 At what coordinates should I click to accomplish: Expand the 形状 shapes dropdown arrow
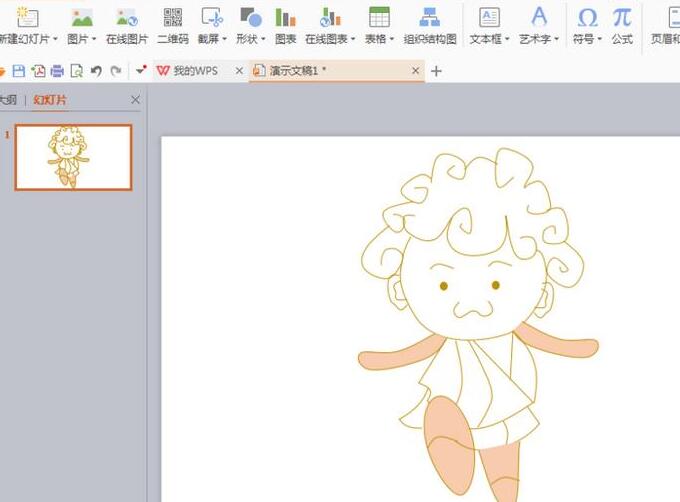click(263, 39)
